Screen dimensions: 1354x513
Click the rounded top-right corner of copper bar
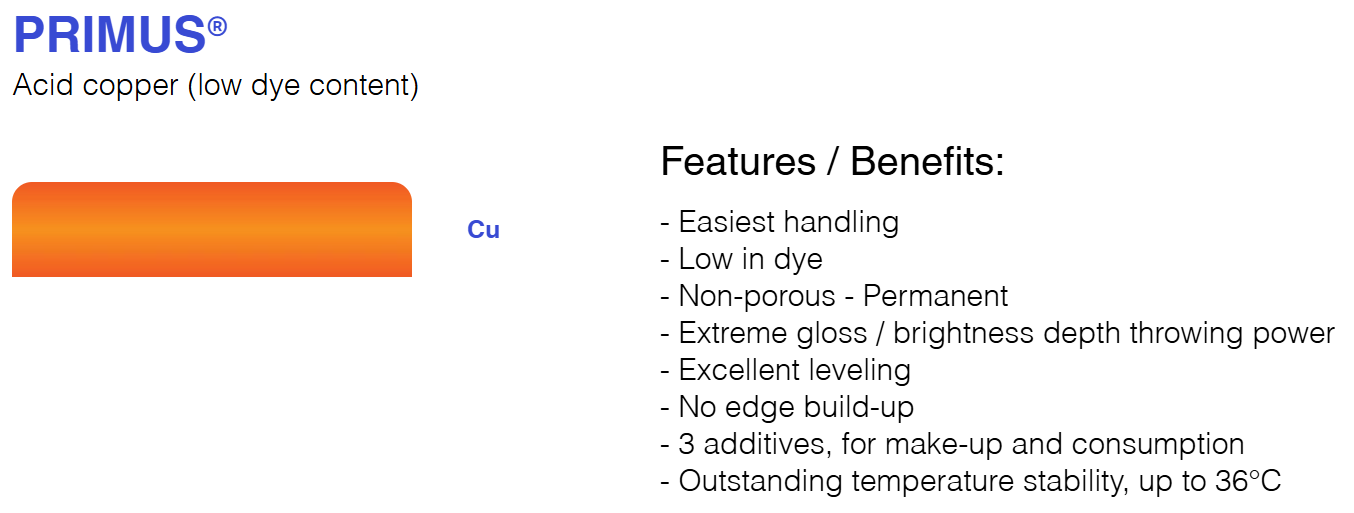(401, 192)
